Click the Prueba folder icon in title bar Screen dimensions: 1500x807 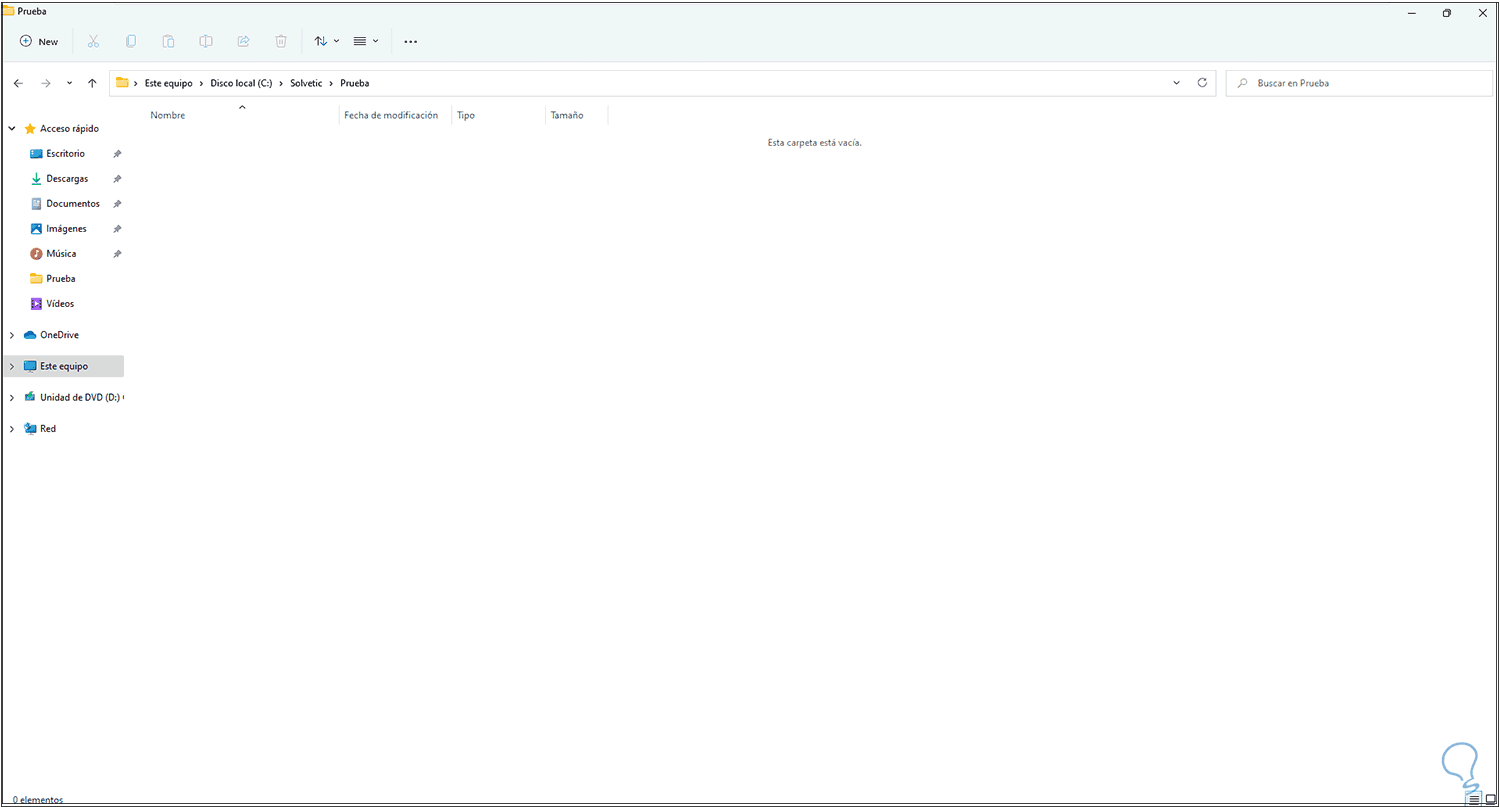(8, 11)
